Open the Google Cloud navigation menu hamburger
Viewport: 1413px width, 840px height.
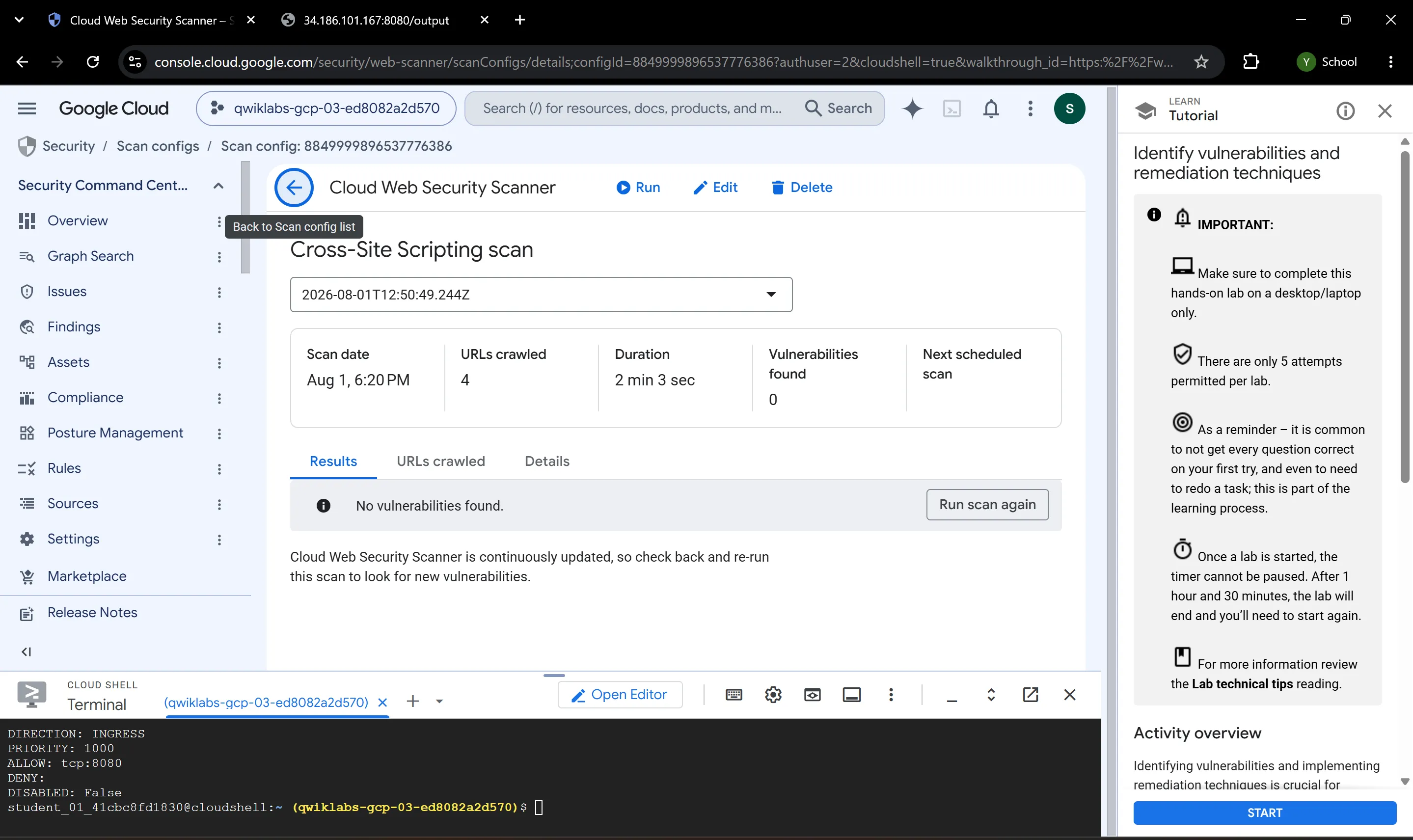(27, 108)
